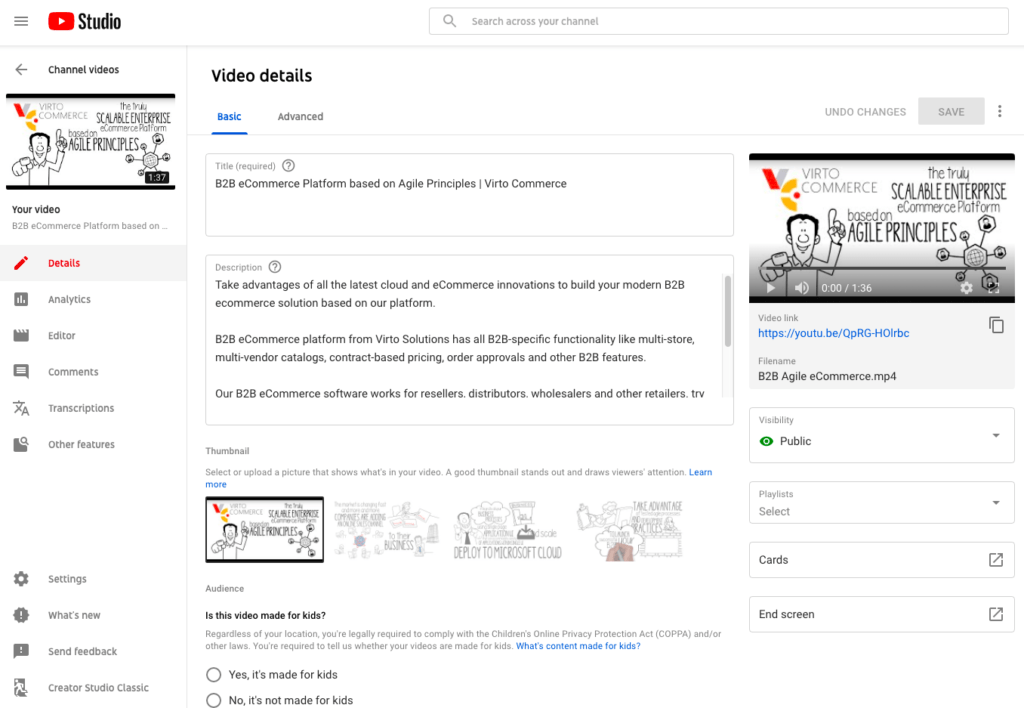This screenshot has width=1024, height=708.
Task: Open help for the Description field
Action: 275,267
